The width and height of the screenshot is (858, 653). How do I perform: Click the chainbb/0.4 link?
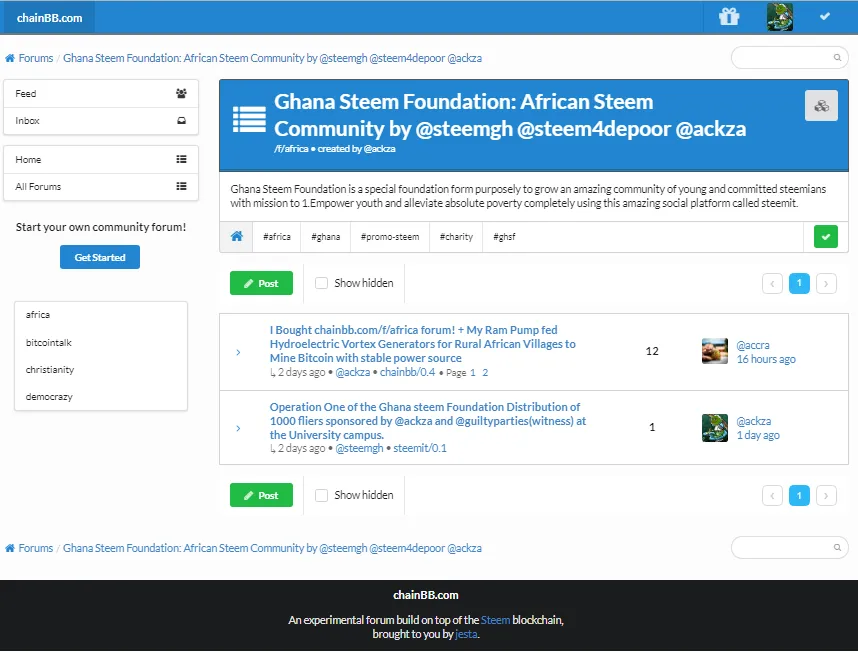[408, 372]
